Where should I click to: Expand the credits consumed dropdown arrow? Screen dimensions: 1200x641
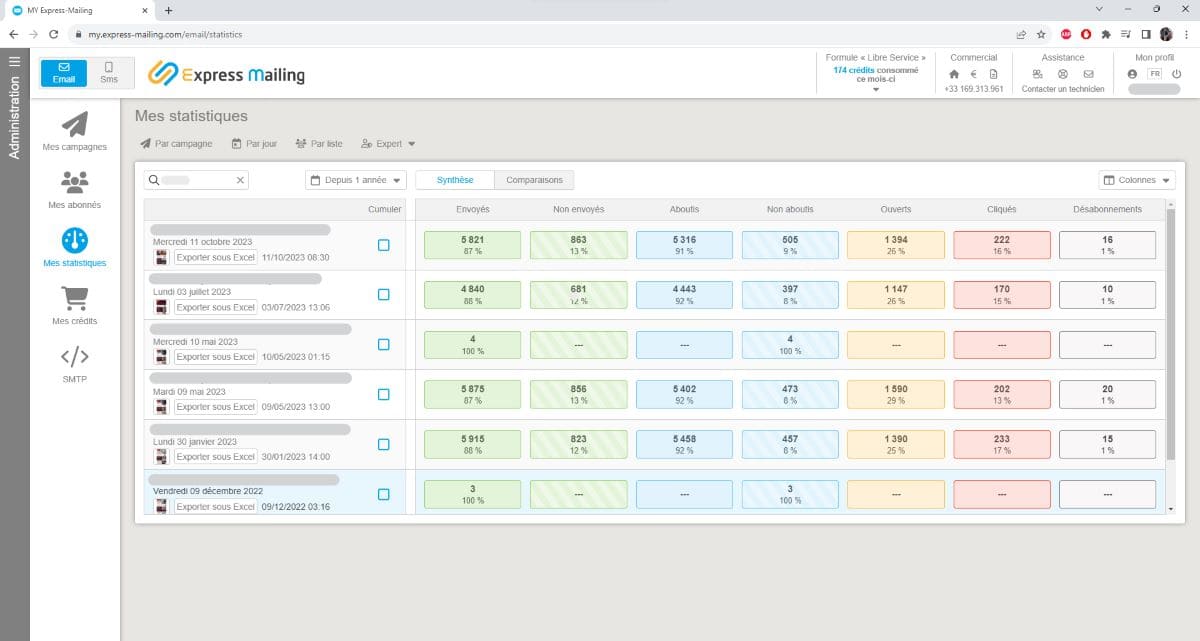point(876,90)
